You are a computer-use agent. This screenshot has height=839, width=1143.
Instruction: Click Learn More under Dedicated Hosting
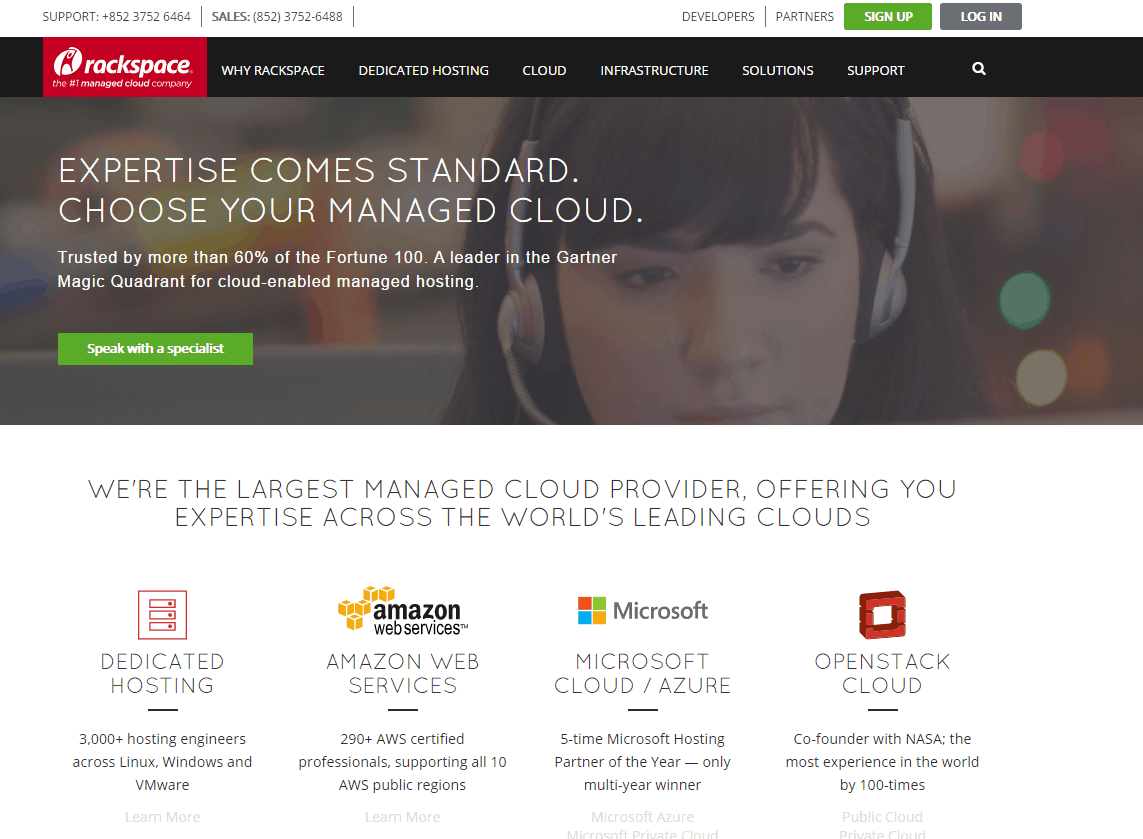pos(163,817)
